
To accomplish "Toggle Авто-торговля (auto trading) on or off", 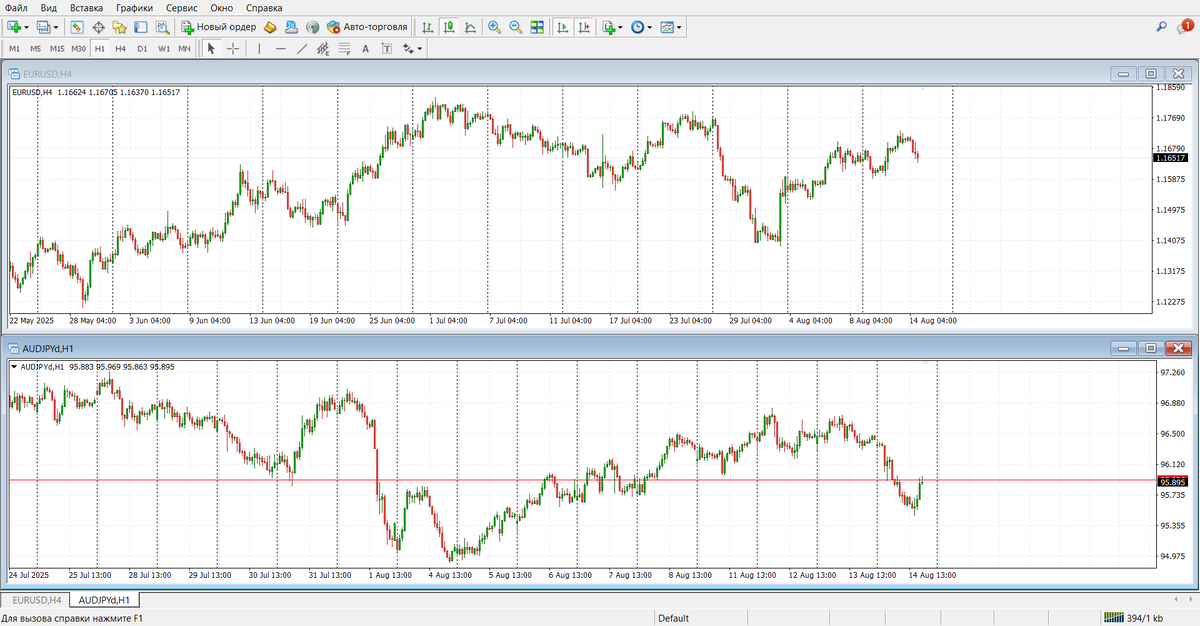I will click(366, 27).
